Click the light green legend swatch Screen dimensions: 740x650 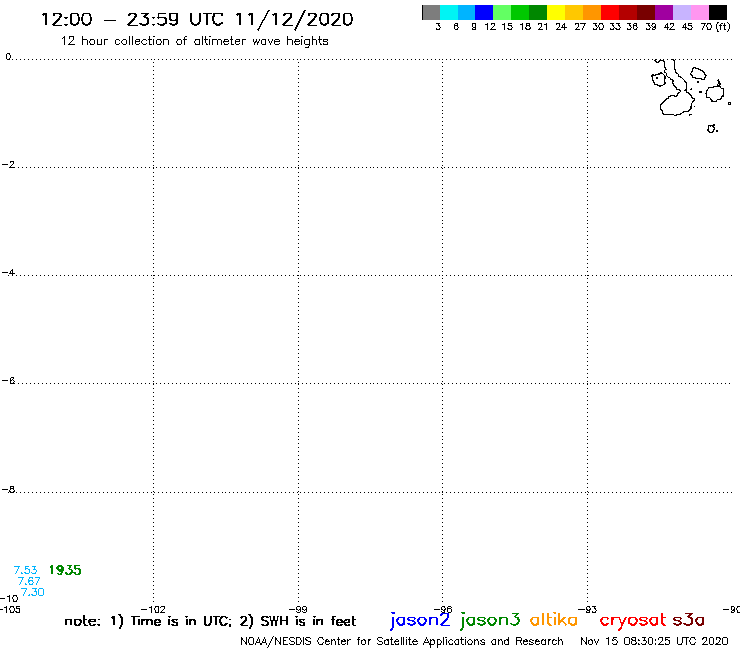tap(503, 13)
